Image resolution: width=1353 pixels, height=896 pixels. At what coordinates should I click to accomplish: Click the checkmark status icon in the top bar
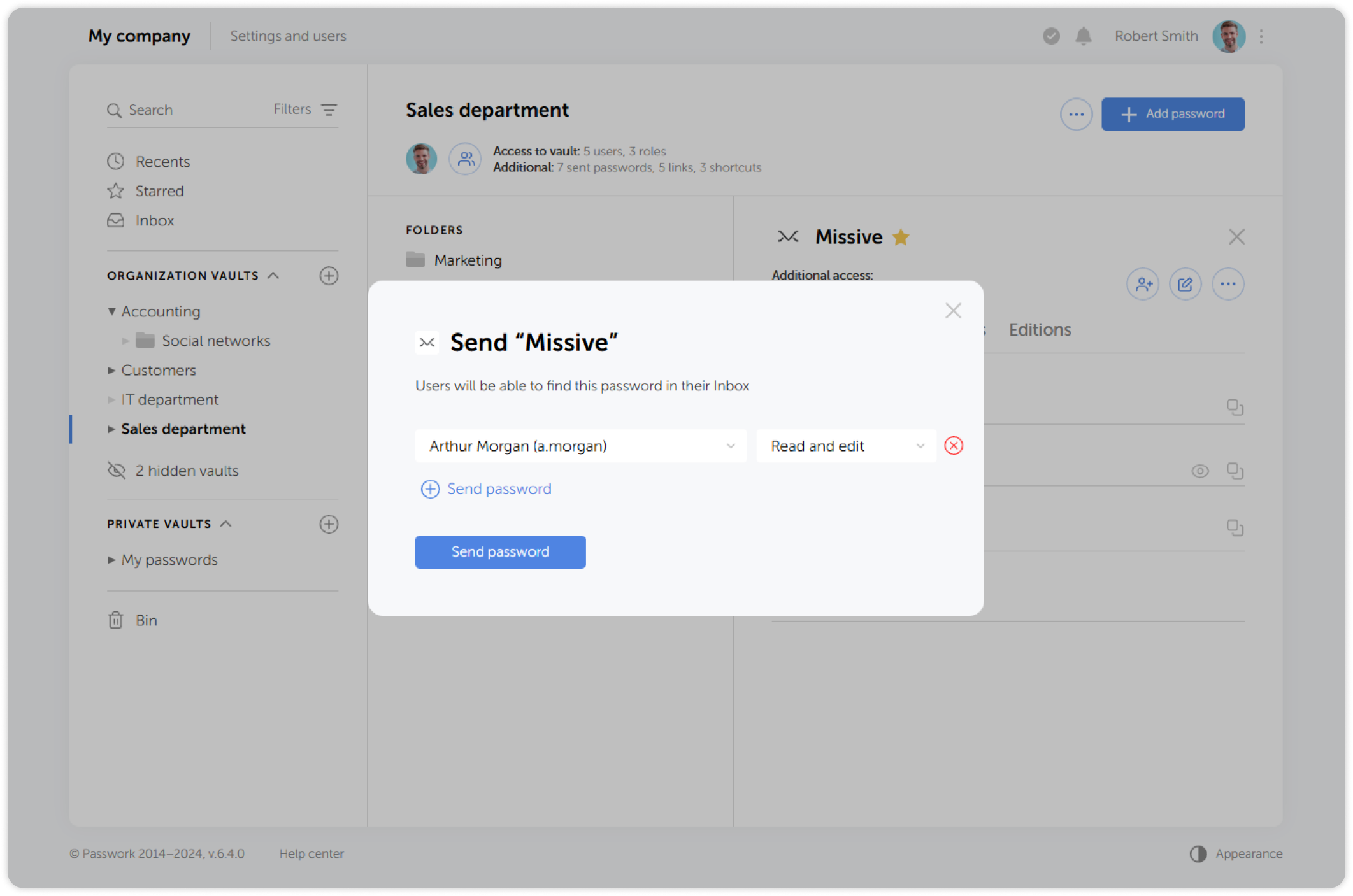tap(1050, 36)
